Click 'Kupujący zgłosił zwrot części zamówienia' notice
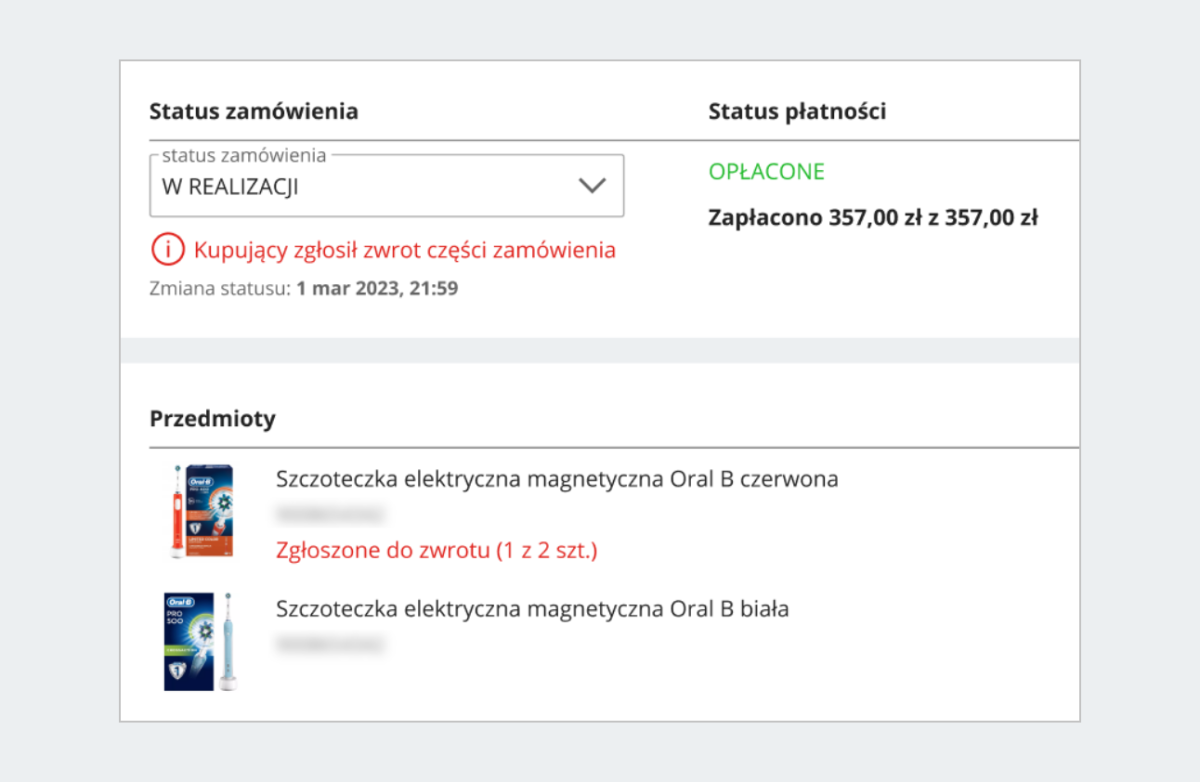This screenshot has width=1200, height=782. pyautogui.click(x=404, y=250)
